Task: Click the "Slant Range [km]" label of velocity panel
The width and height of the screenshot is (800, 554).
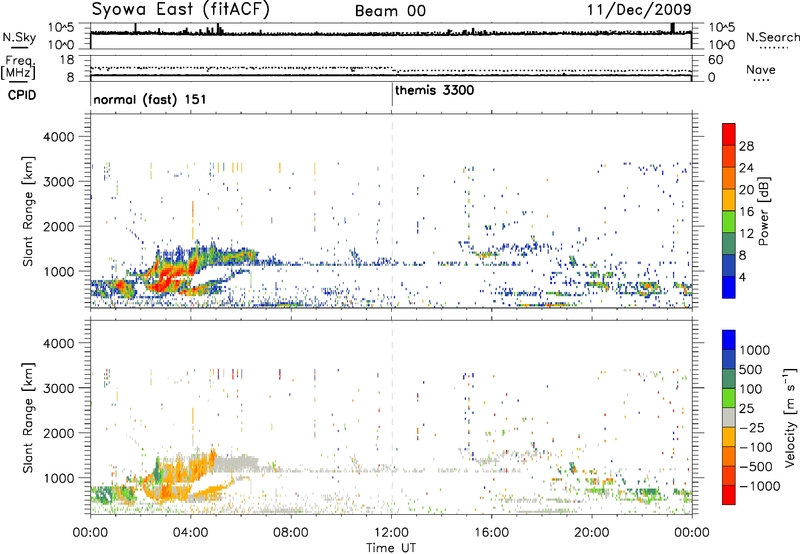Action: point(28,417)
